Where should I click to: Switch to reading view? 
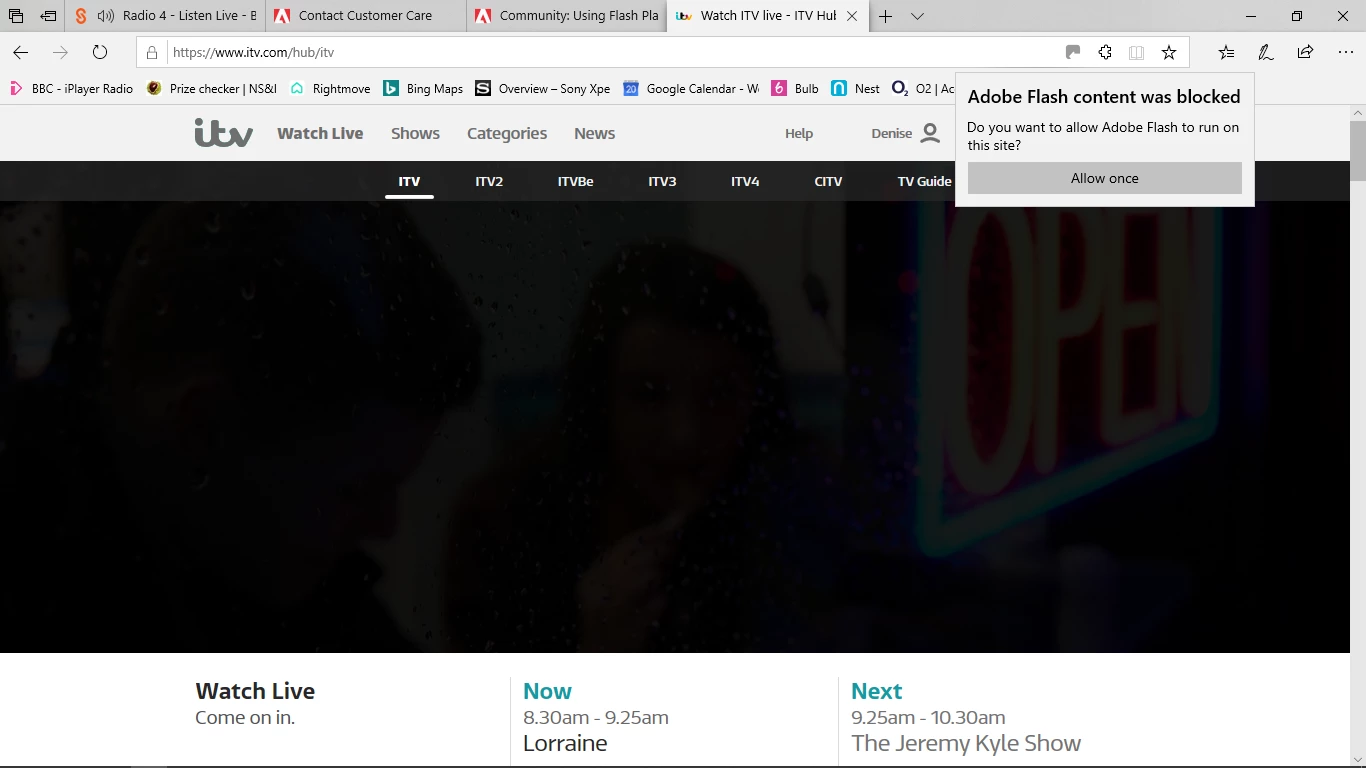tap(1136, 52)
